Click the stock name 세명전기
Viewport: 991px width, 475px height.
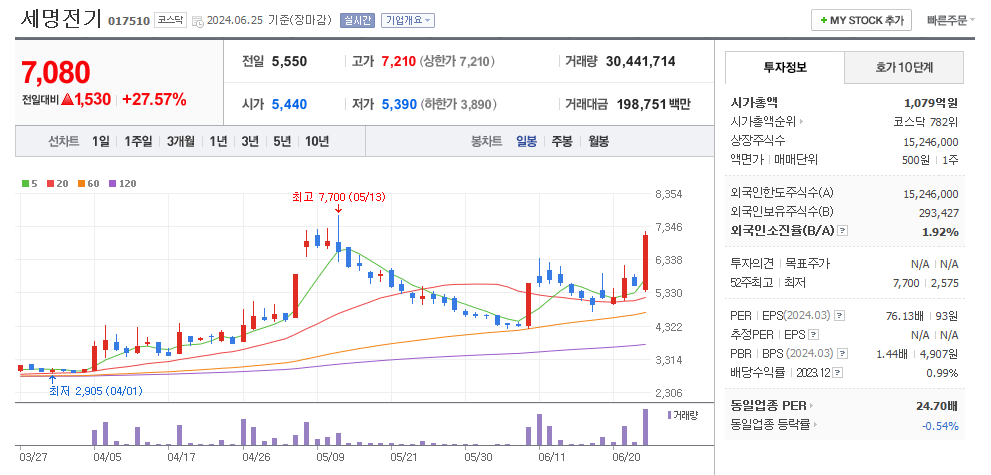[x=61, y=20]
